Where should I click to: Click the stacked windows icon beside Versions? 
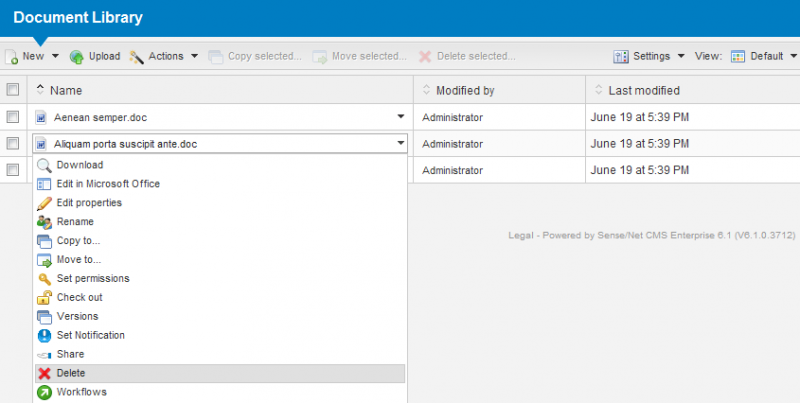pos(44,316)
